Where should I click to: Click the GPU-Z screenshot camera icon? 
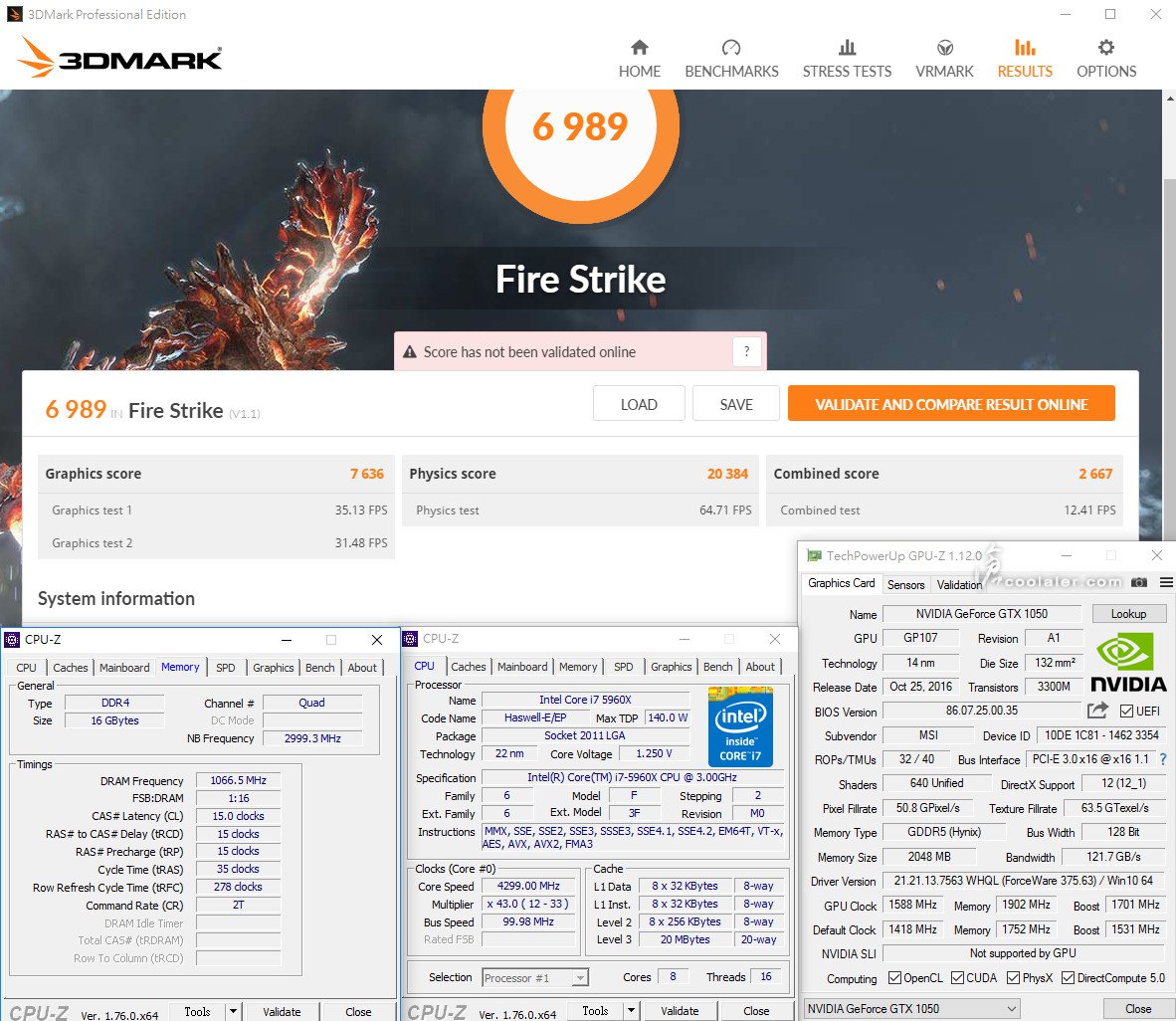pos(1139,582)
